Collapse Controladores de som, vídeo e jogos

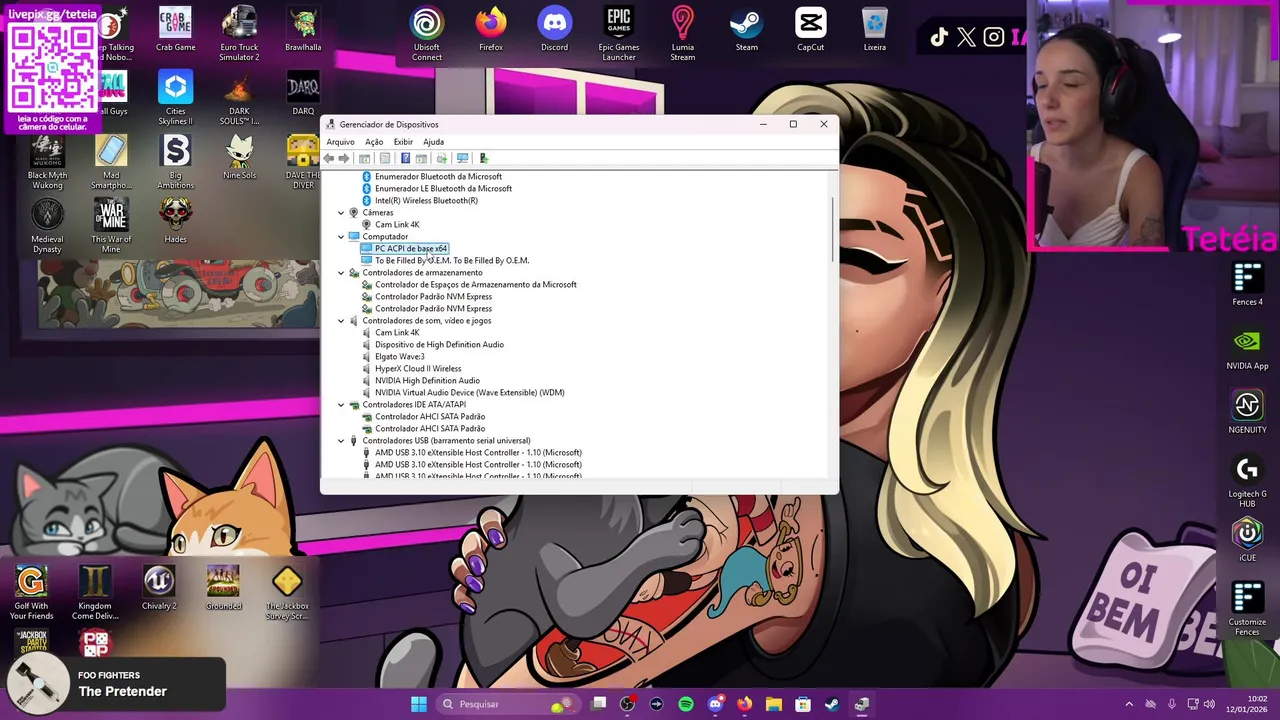click(x=341, y=321)
